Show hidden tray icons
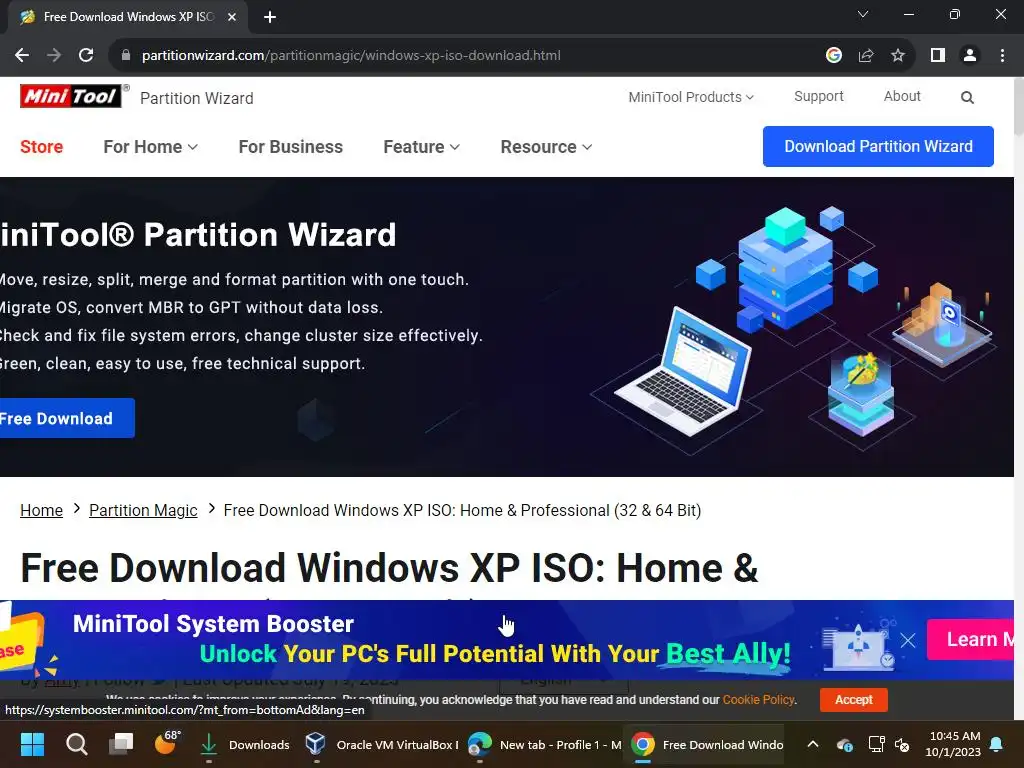 click(812, 744)
